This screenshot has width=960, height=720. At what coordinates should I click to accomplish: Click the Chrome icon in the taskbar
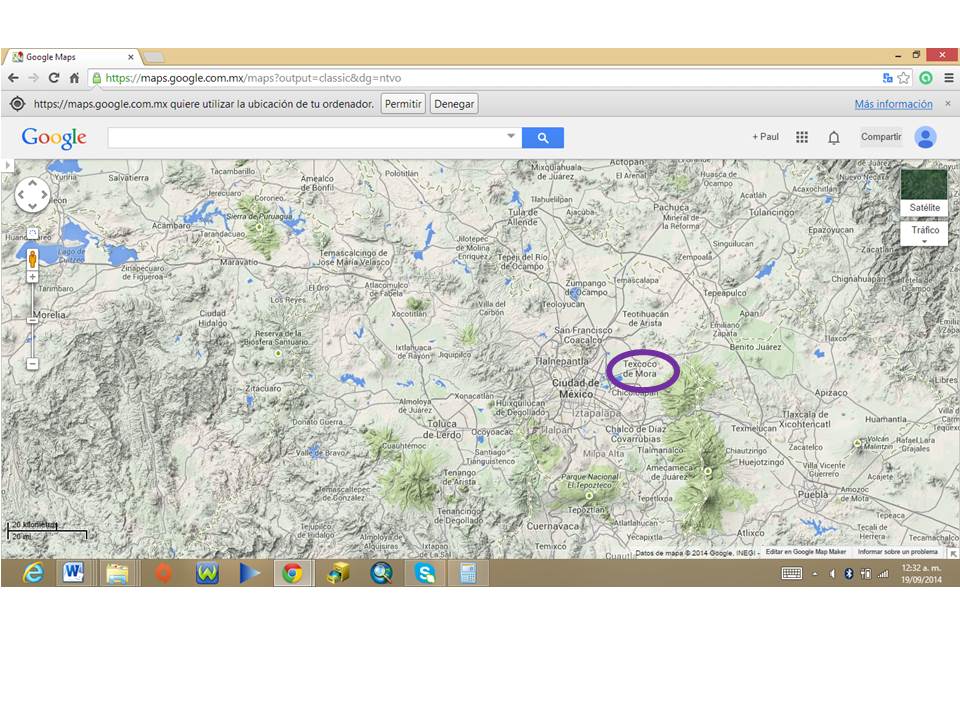point(292,573)
